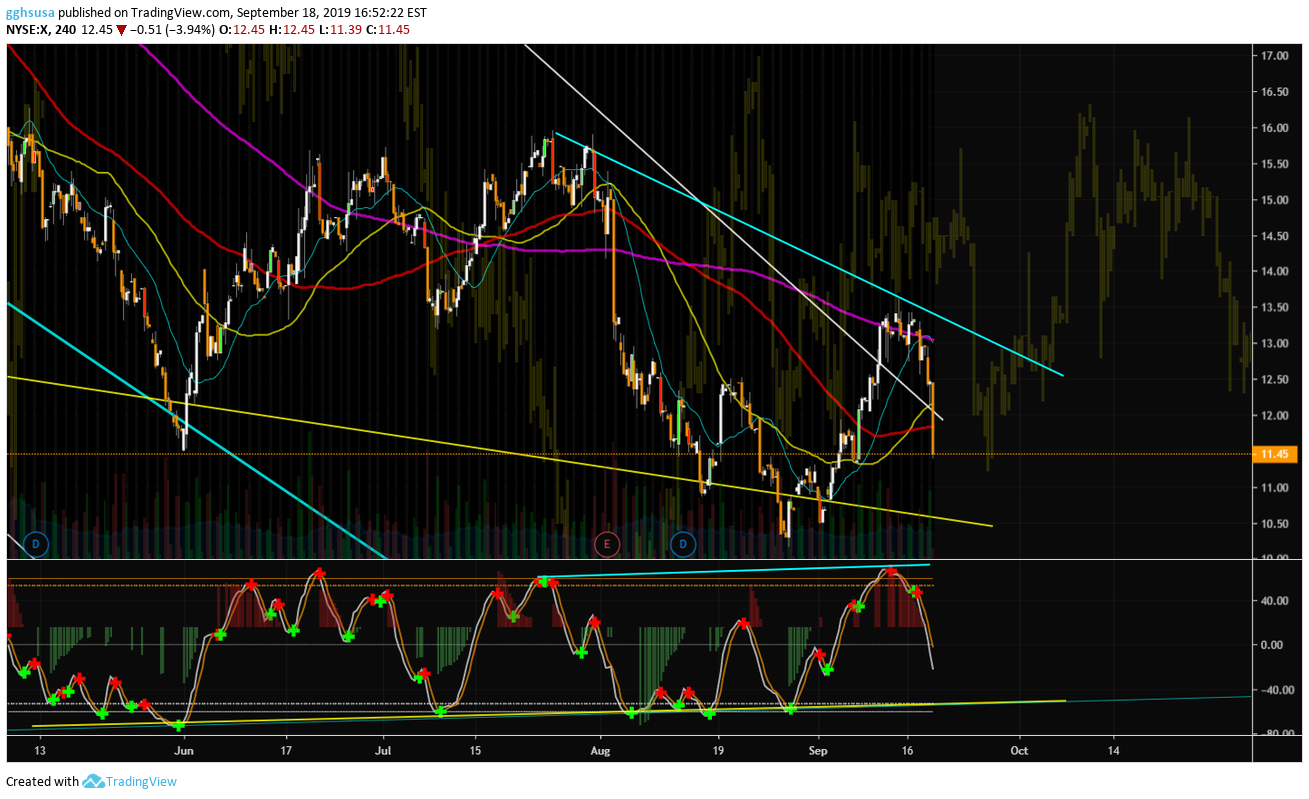Click the 16.00 price axis label

pyautogui.click(x=1273, y=128)
